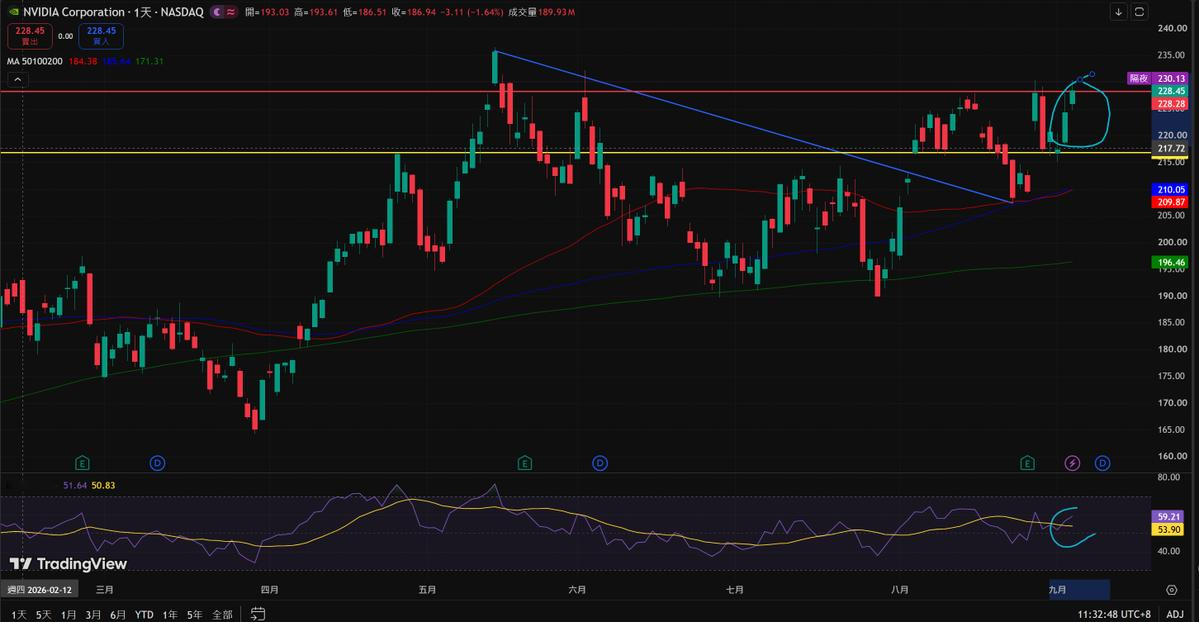
Task: Select the blue descending trend line
Action: coord(753,126)
